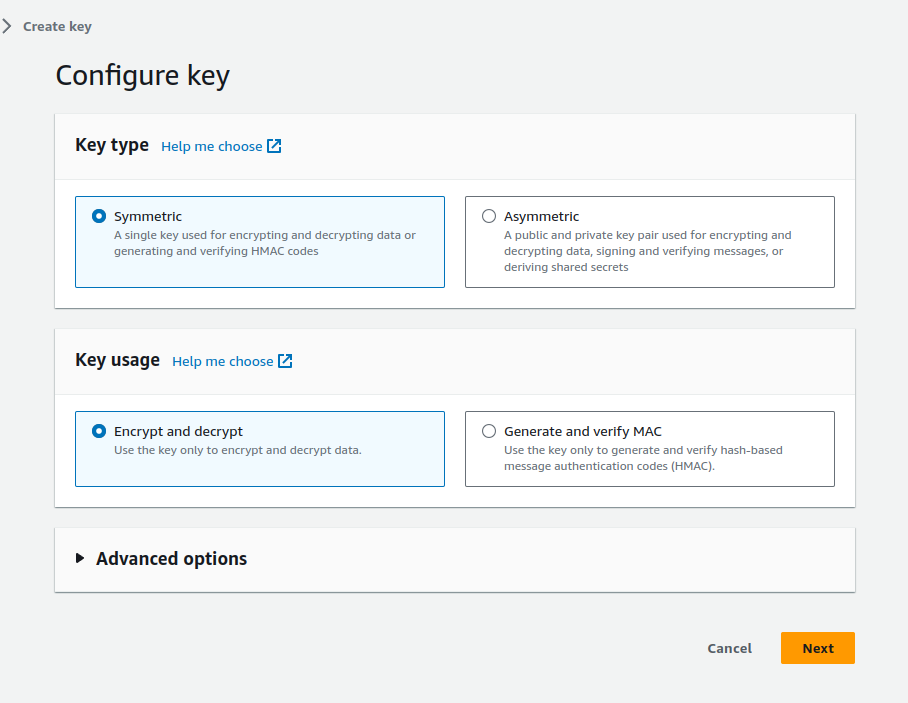This screenshot has height=703, width=908.
Task: Select the Asymmetric key type radio button
Action: pyautogui.click(x=489, y=216)
